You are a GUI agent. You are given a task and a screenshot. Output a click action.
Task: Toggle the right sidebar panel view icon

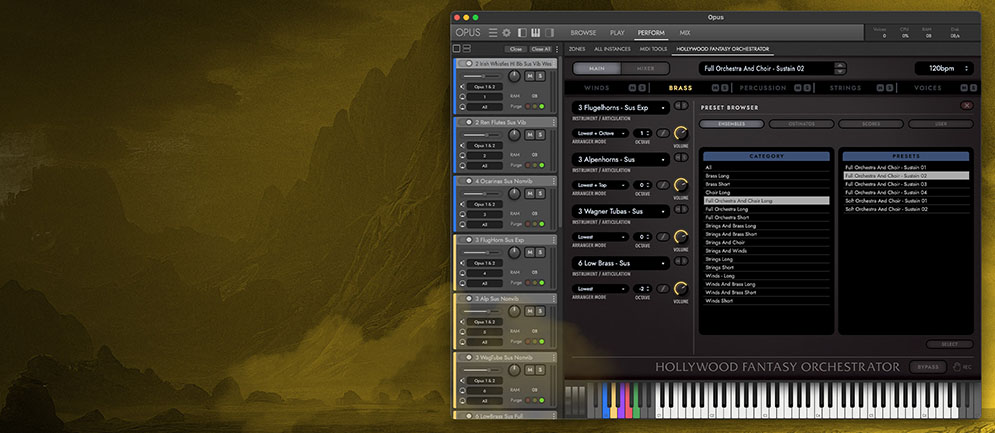coord(549,32)
